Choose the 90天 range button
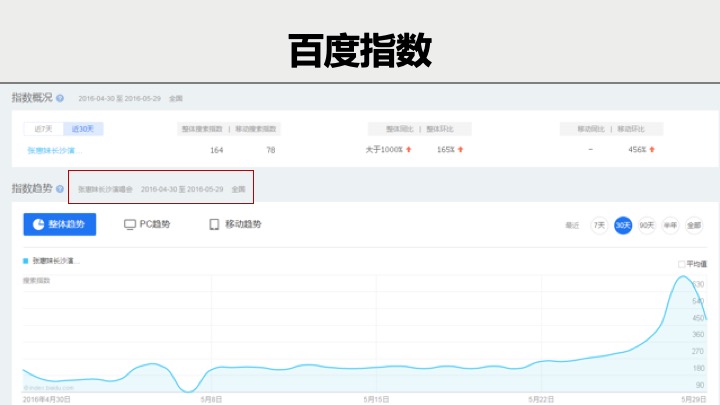 [x=647, y=225]
